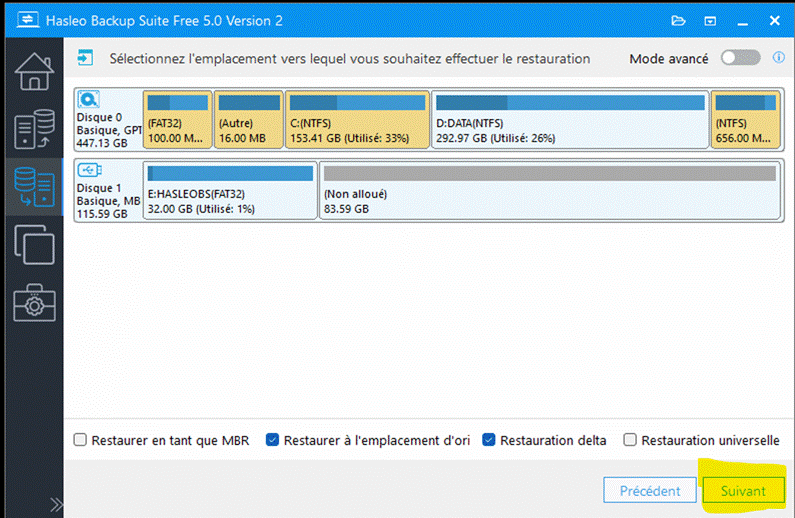Click the Suivant button
The width and height of the screenshot is (795, 518).
[743, 490]
